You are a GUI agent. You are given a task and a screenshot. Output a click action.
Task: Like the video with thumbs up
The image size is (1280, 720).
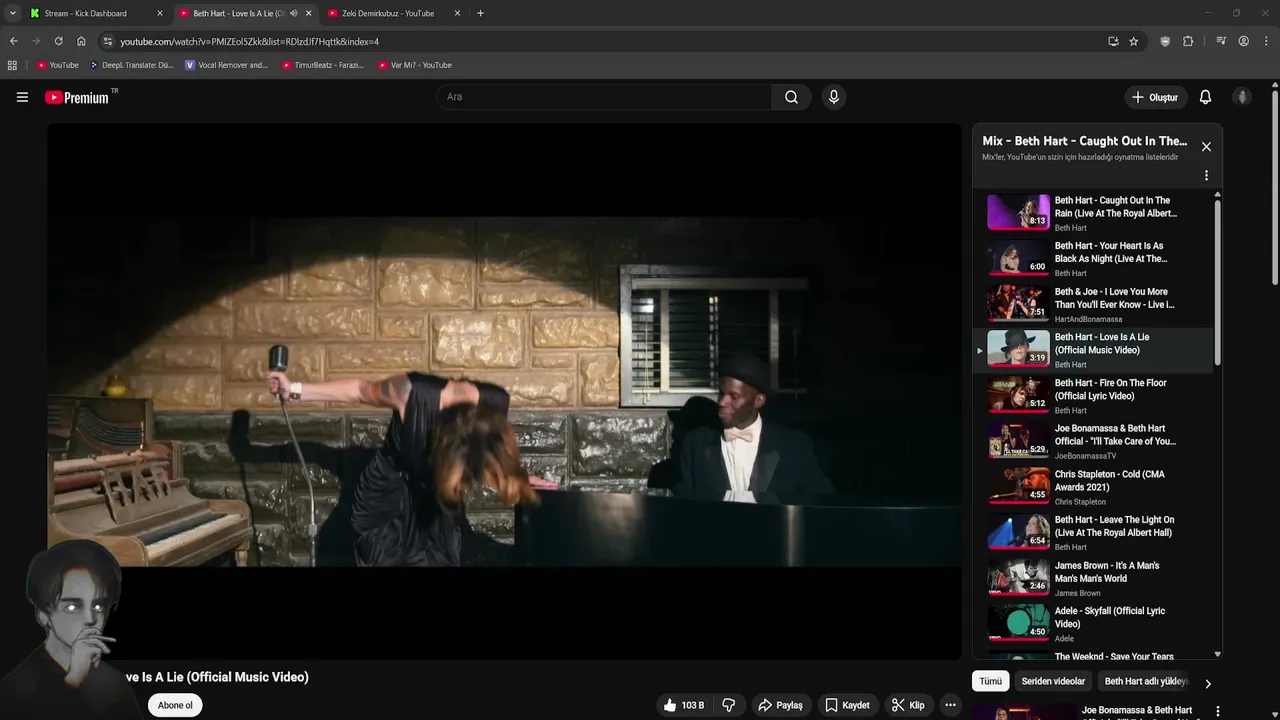click(684, 705)
